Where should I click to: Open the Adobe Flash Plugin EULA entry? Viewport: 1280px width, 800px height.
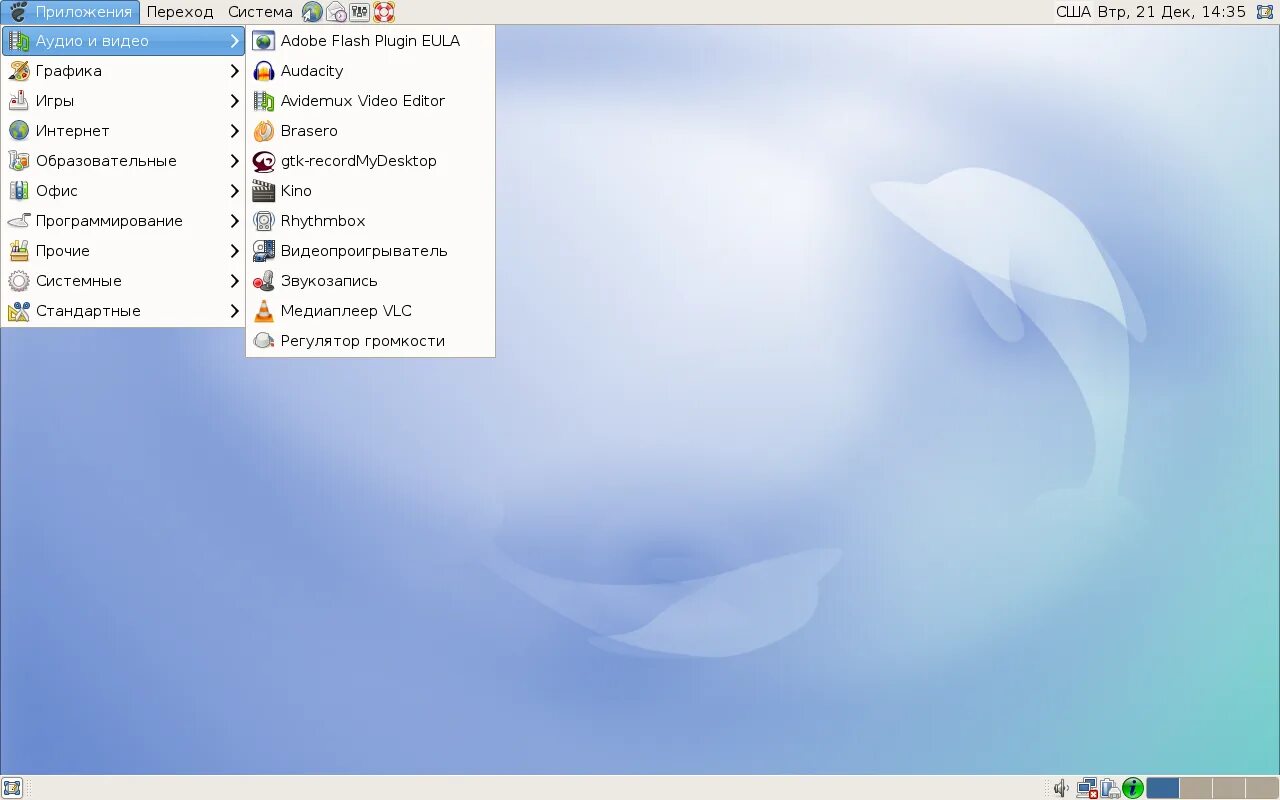370,41
